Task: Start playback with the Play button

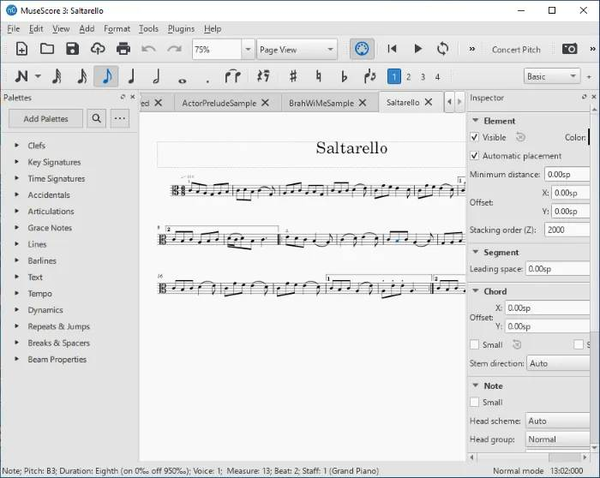Action: pyautogui.click(x=418, y=48)
